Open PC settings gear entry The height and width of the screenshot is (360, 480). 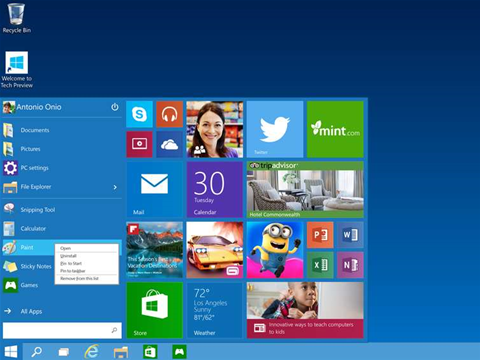[62, 168]
